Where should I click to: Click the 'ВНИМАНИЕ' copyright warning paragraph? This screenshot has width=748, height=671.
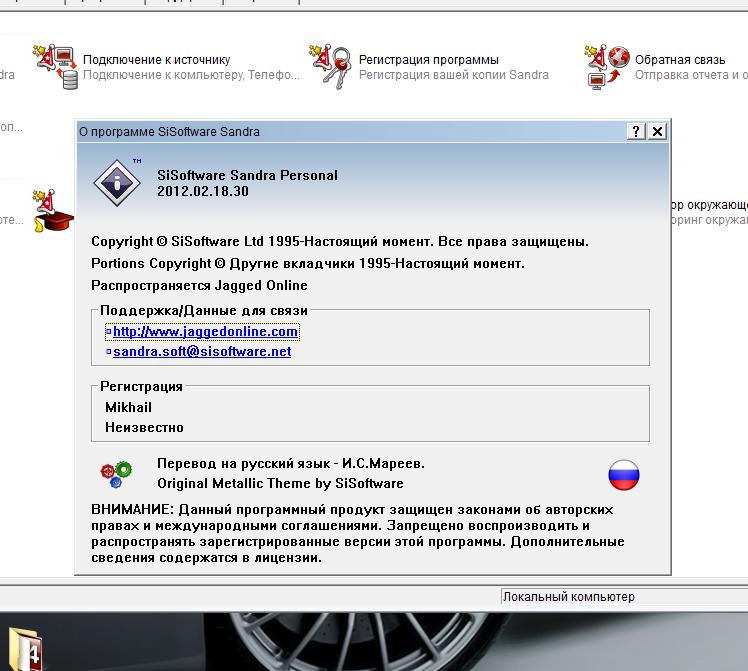pyautogui.click(x=358, y=534)
